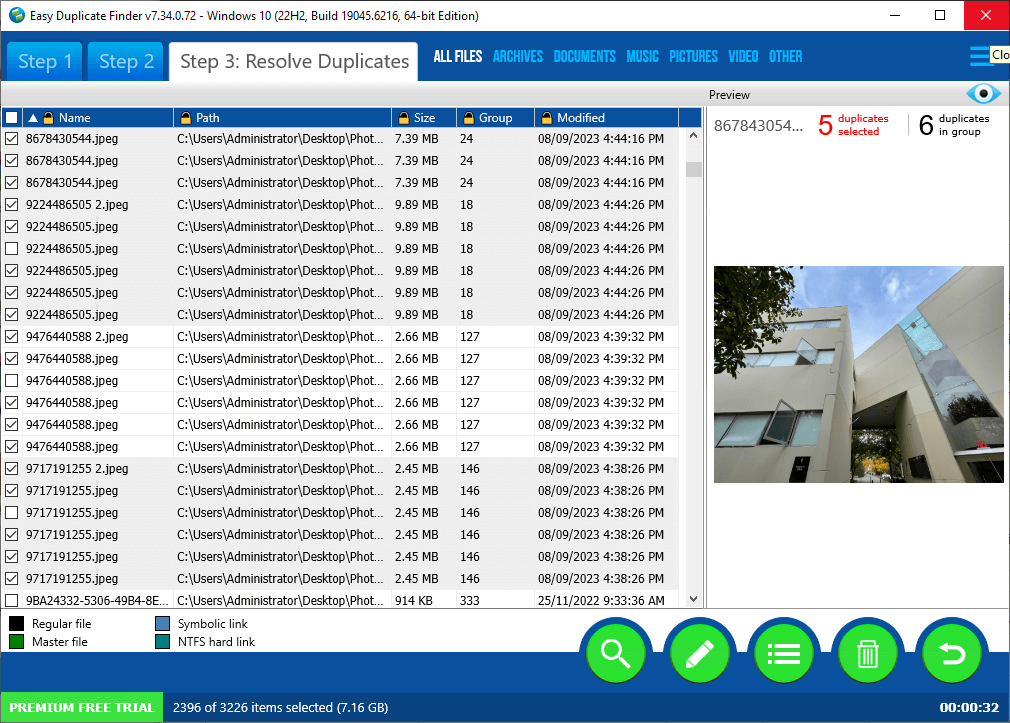Open the green list options button
This screenshot has height=723, width=1010.
point(783,653)
